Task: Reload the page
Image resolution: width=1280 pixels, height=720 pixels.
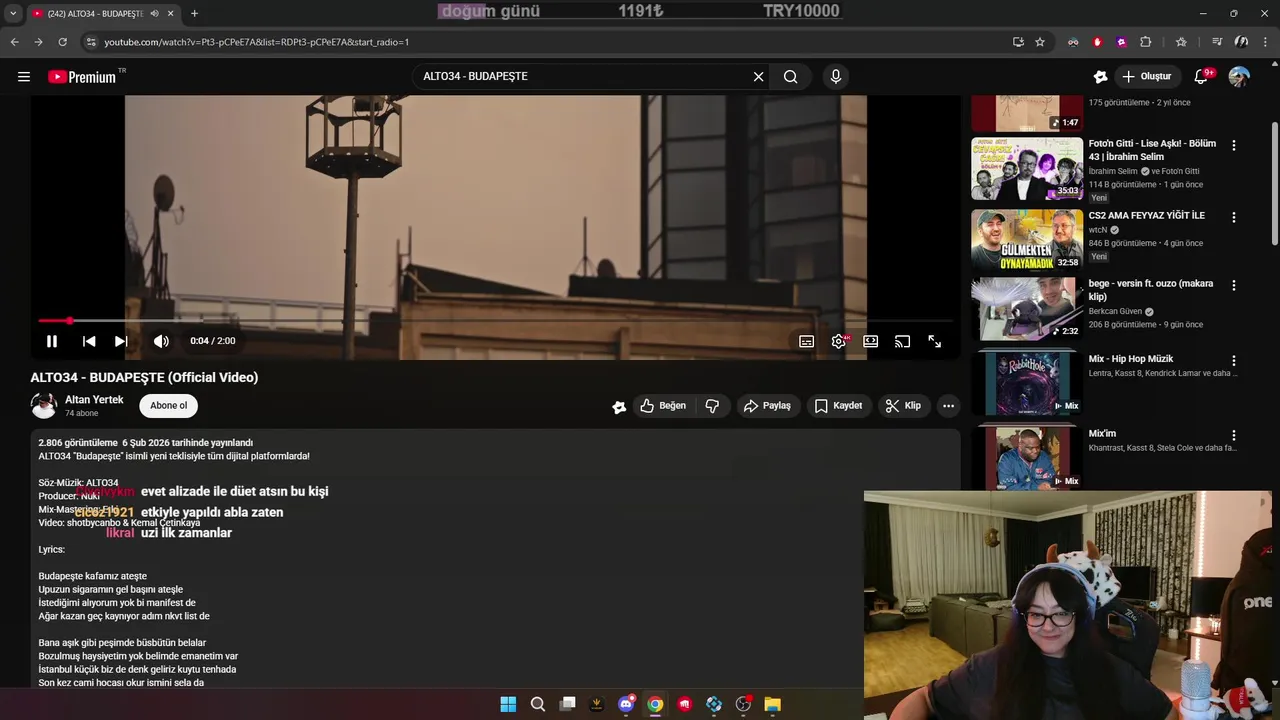Action: (62, 42)
